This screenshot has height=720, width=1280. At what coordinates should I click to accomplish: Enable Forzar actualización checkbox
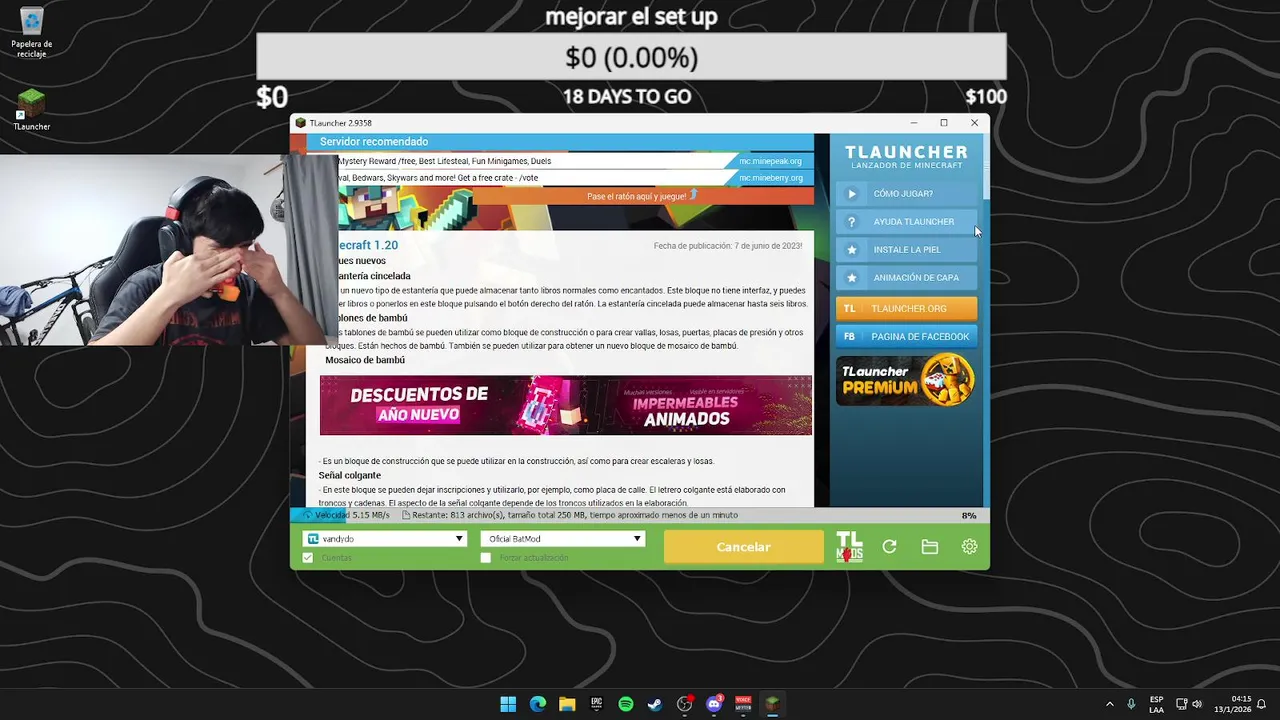pyautogui.click(x=486, y=557)
